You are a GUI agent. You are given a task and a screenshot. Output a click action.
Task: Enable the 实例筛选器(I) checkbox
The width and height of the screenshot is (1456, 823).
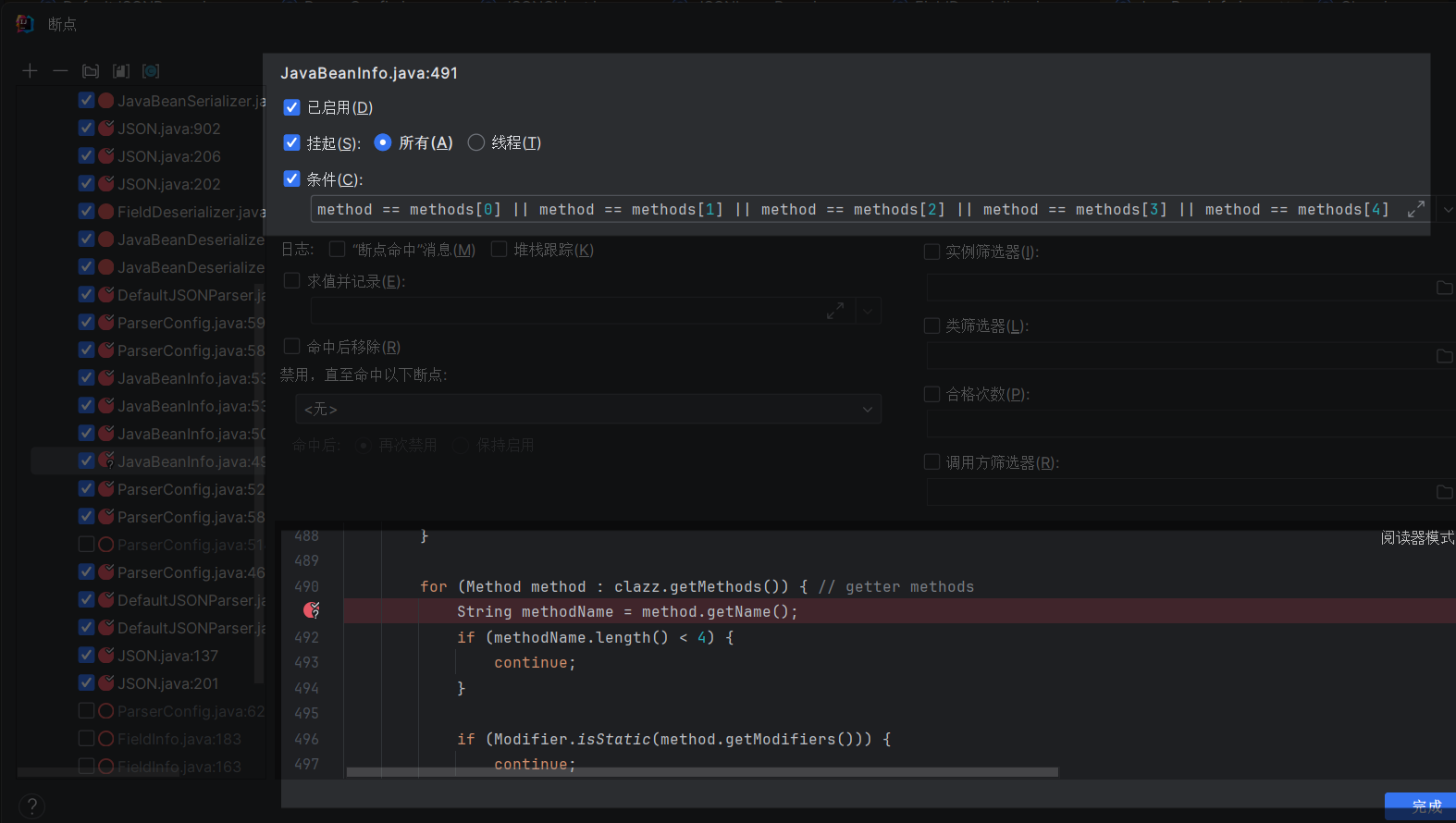[x=932, y=252]
